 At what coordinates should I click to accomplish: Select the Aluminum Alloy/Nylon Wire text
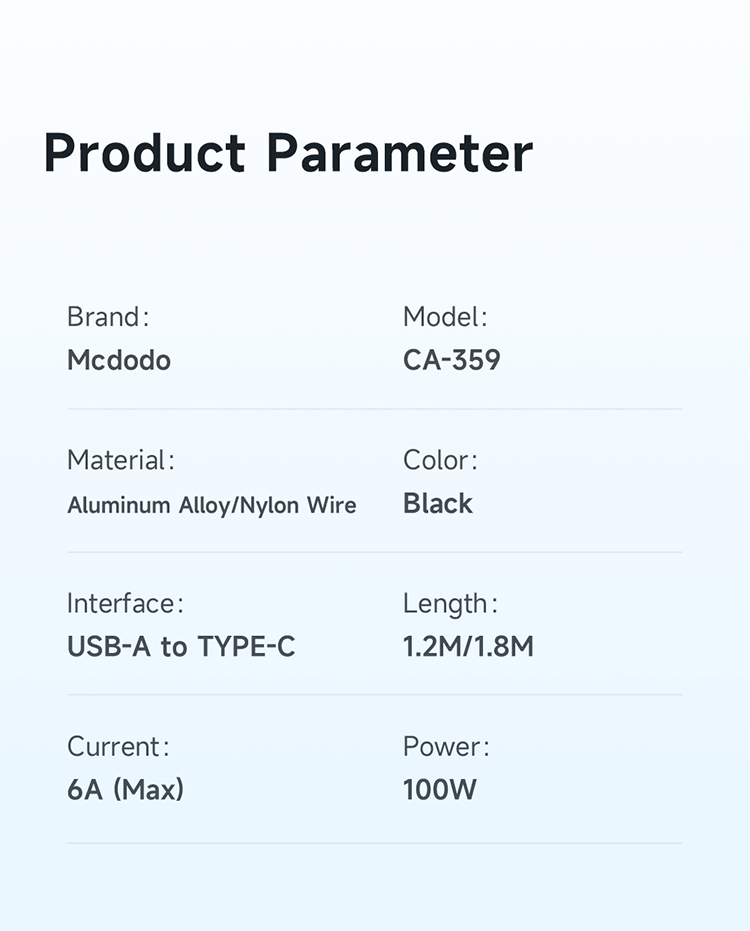coord(211,505)
